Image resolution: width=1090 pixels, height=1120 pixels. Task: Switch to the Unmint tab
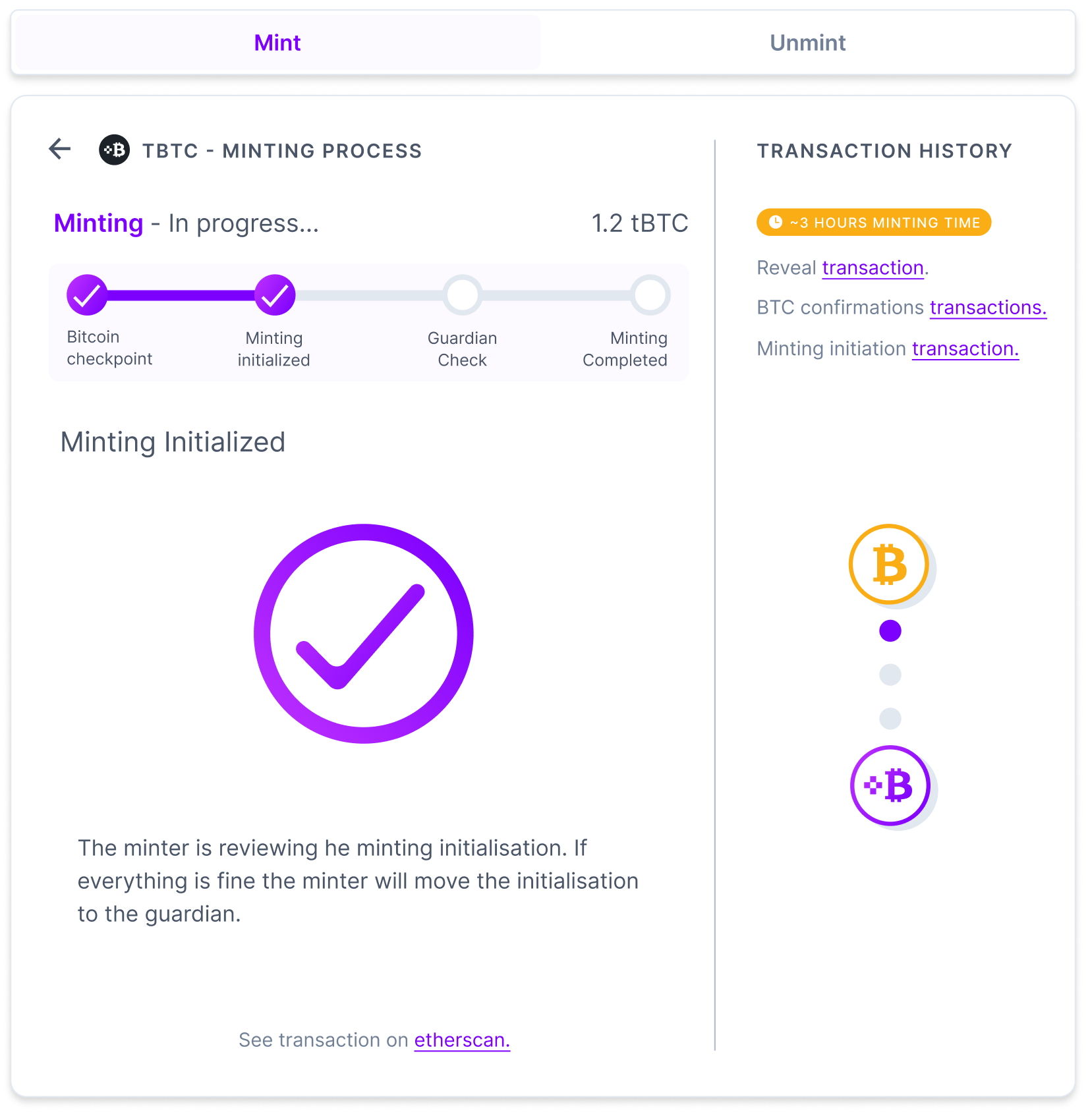[807, 42]
